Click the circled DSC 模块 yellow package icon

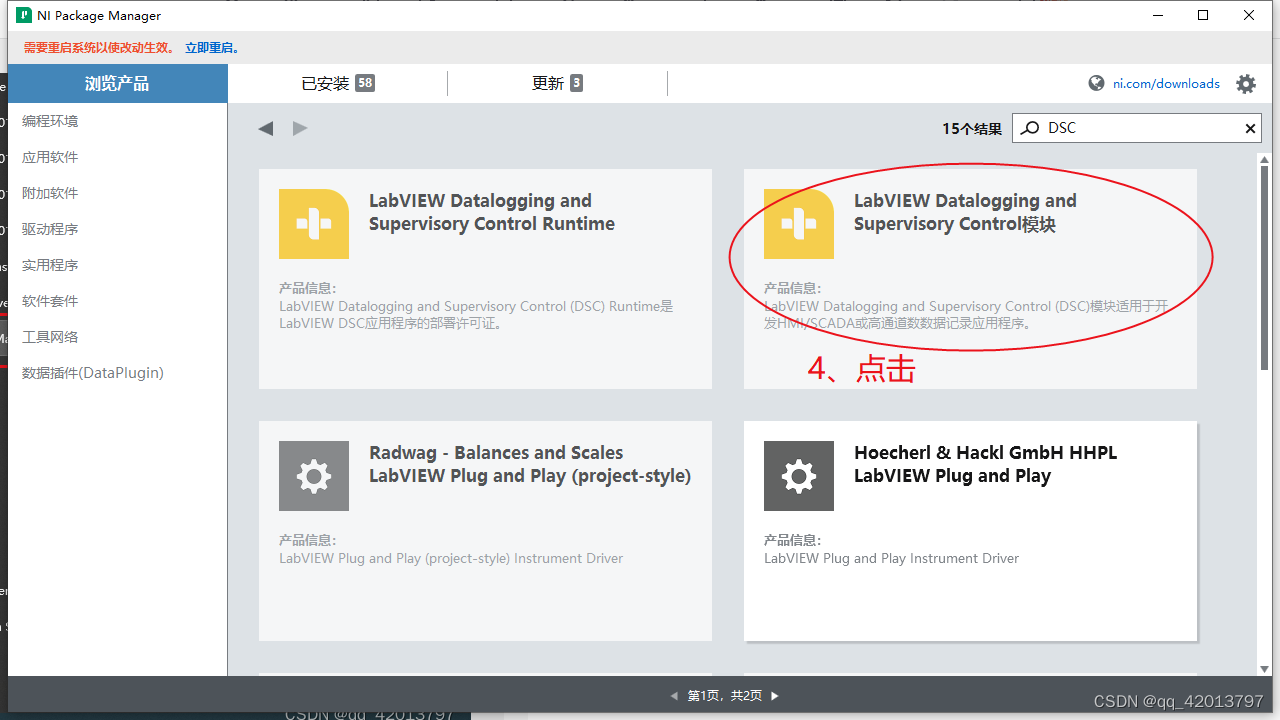(x=799, y=224)
